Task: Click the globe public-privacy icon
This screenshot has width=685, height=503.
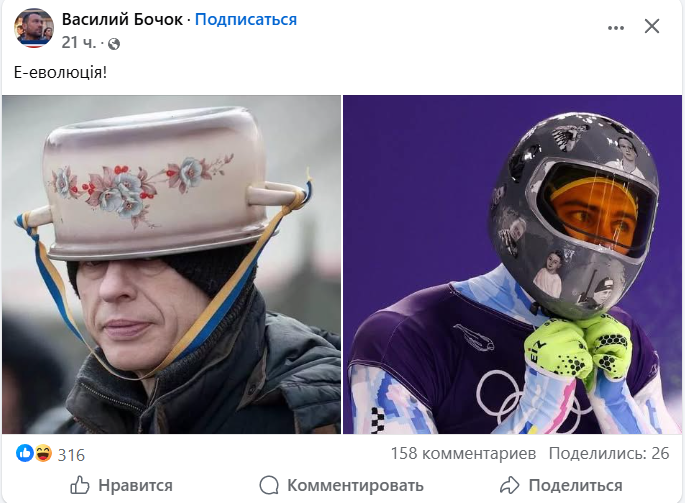Action: click(114, 44)
